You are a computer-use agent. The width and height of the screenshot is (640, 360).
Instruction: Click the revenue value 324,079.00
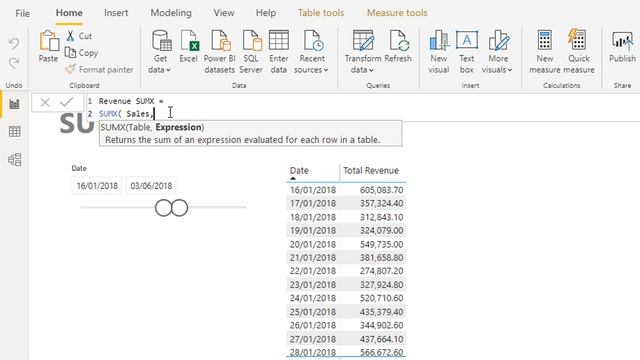[382, 230]
